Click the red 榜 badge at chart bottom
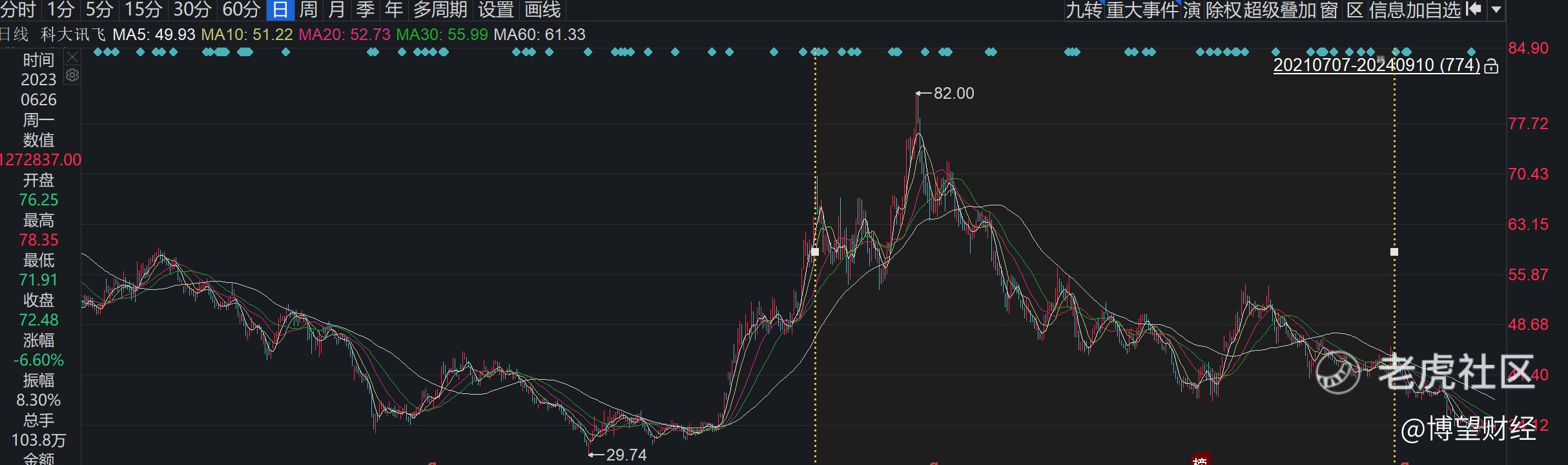The width and height of the screenshot is (1568, 465). [x=1200, y=460]
